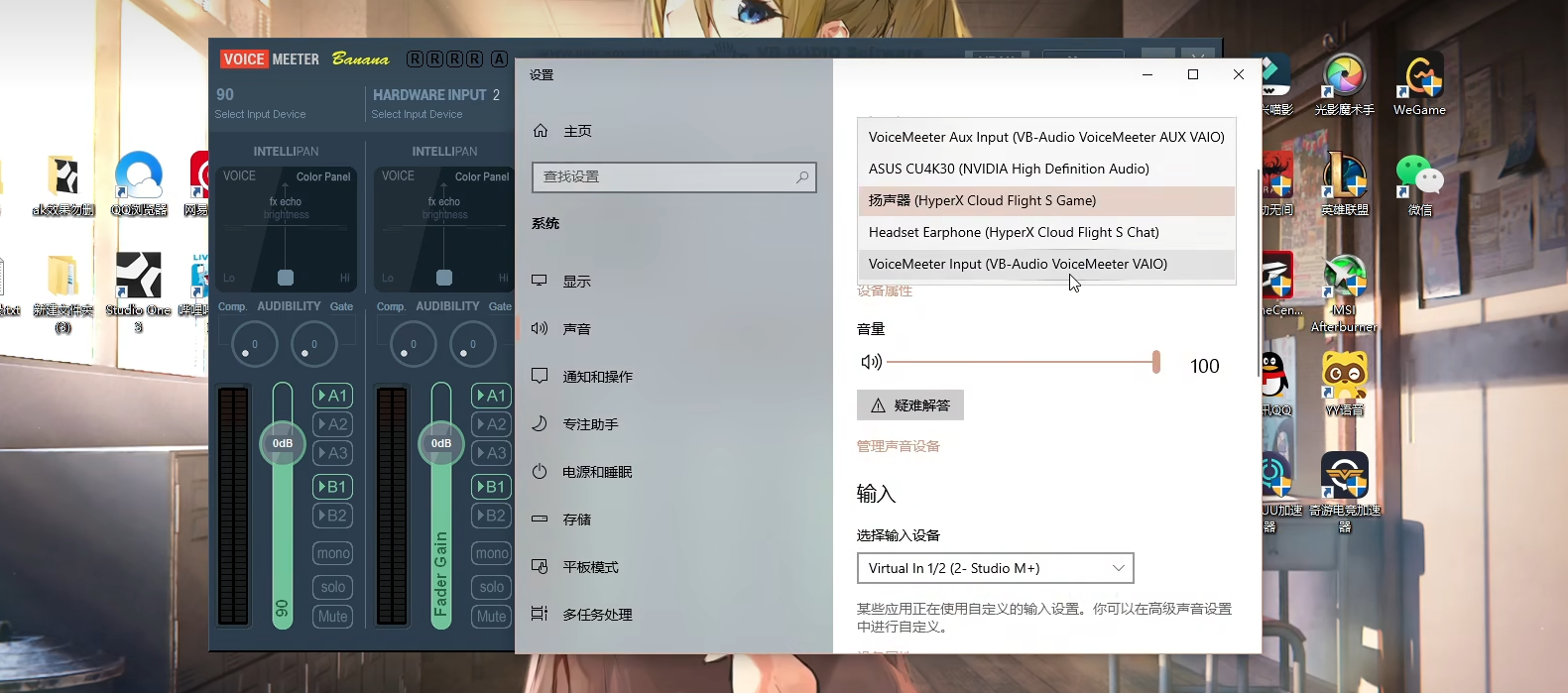Choose ASUS CU4K30 (NVIDIA High Definition Audio)
The width and height of the screenshot is (1568, 693).
click(x=1046, y=169)
